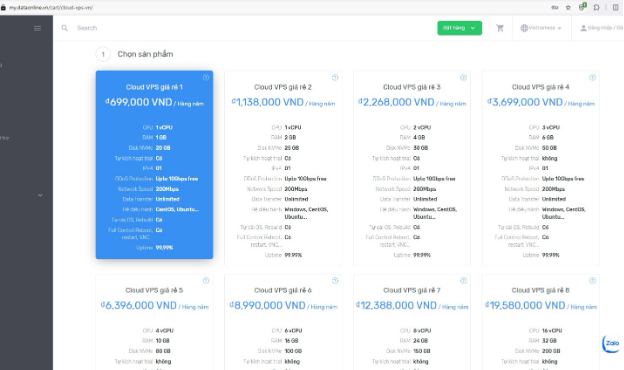
Task: Click the 16 vCPU value on VPS 8
Action: (552, 331)
